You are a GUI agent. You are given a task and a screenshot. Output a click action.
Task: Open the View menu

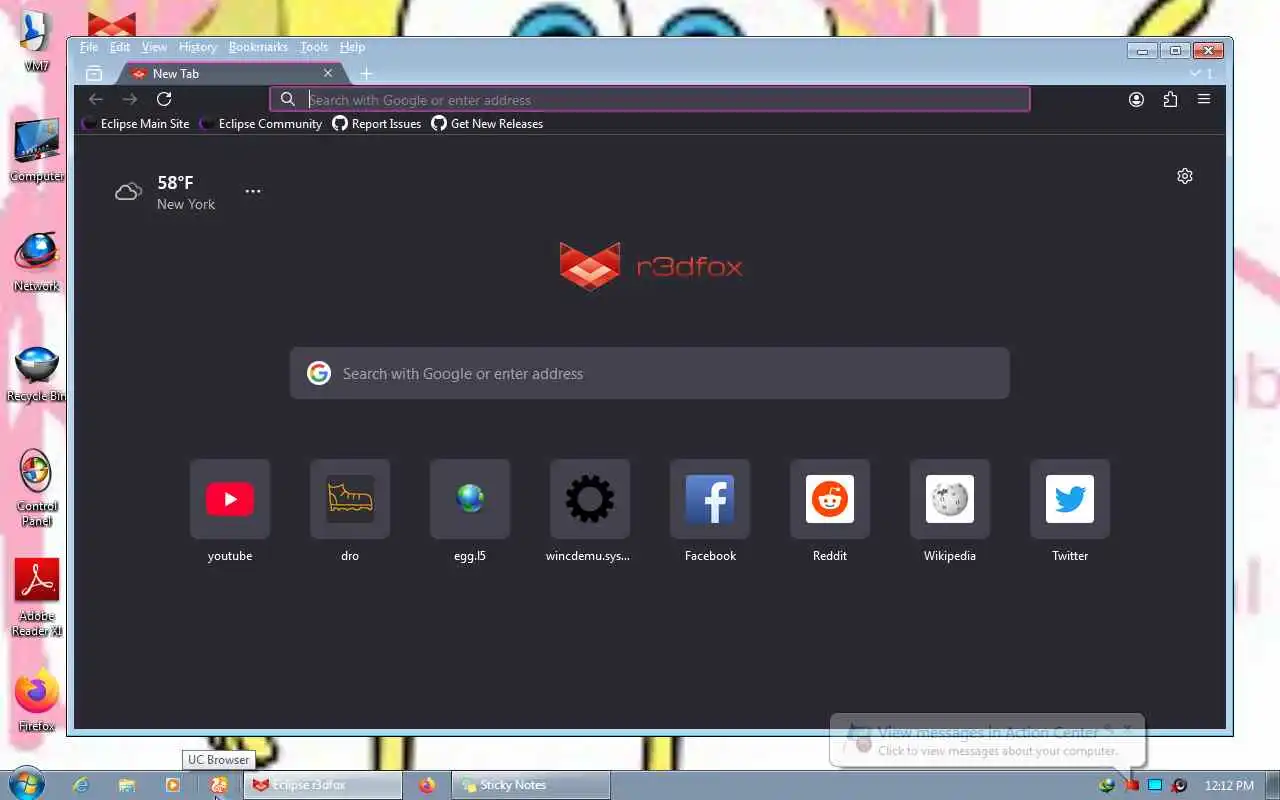[154, 47]
